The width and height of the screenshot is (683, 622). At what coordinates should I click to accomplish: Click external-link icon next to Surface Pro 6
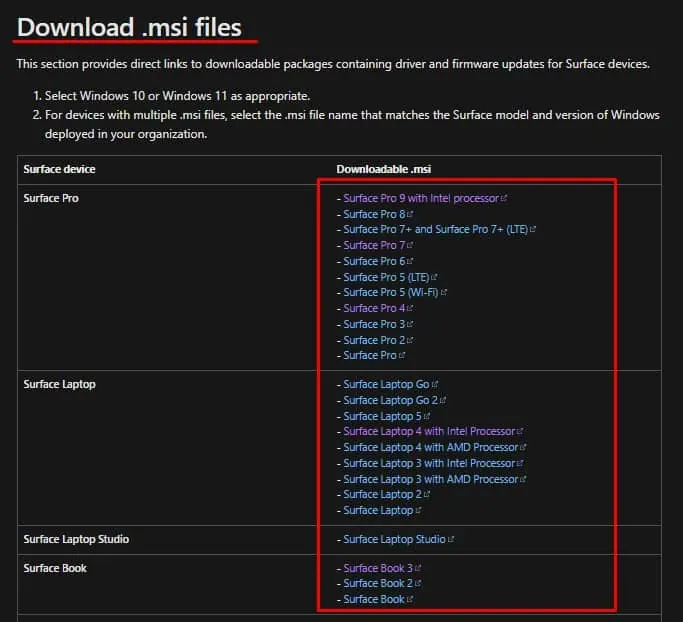coord(410,261)
